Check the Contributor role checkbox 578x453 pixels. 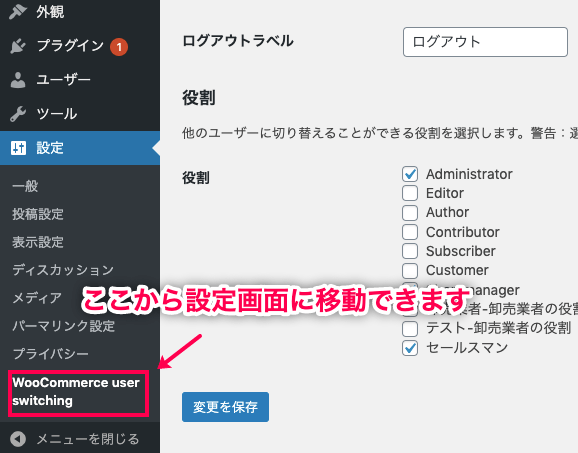pos(410,232)
